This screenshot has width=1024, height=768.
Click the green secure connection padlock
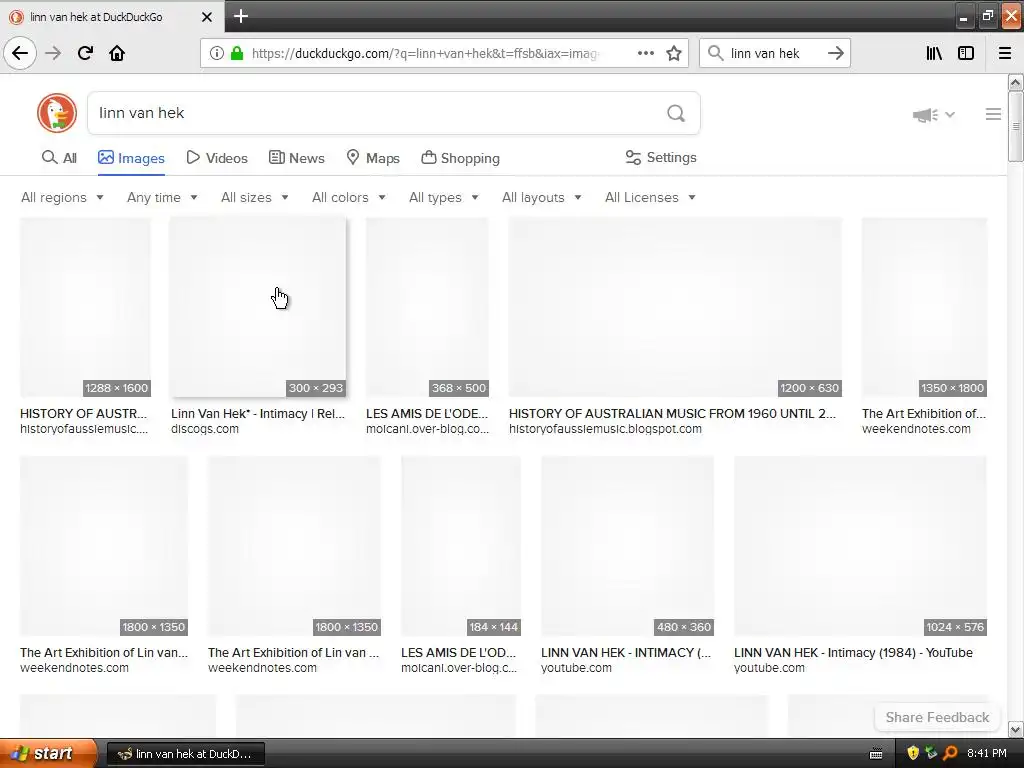(237, 54)
